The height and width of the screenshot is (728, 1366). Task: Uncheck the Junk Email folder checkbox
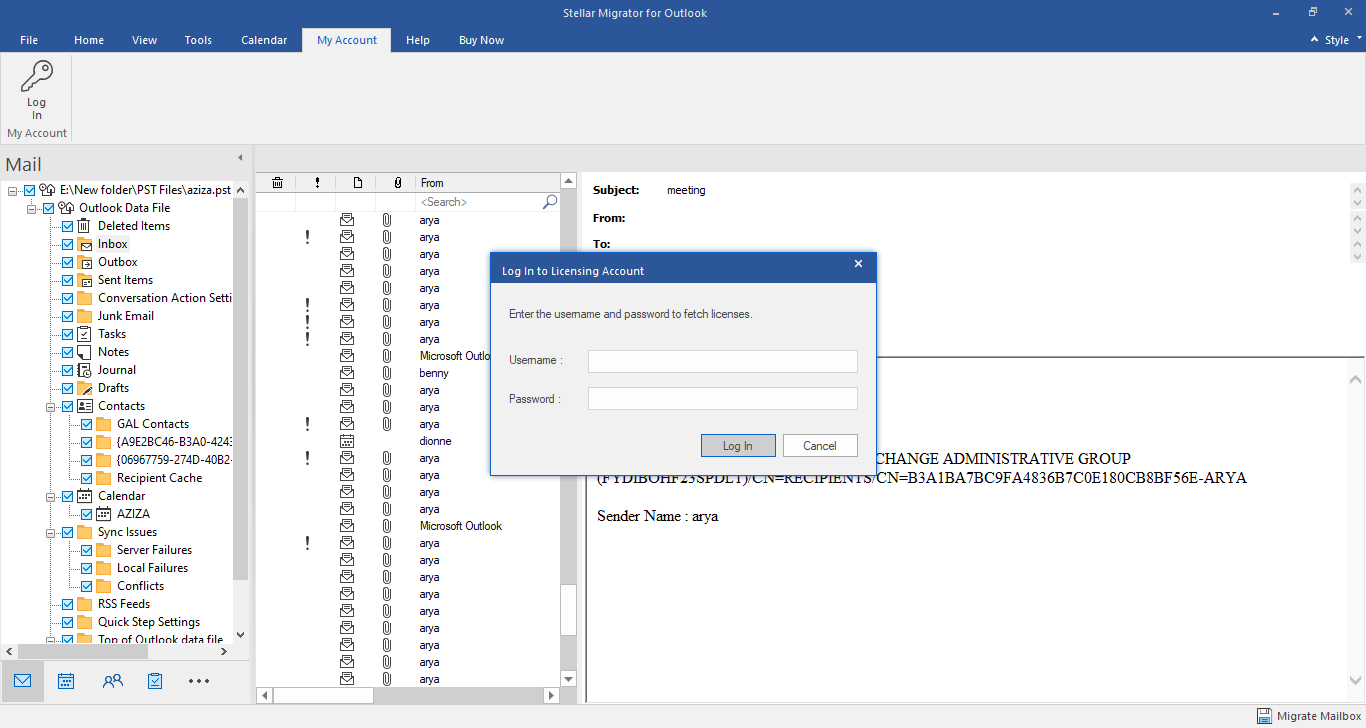point(68,316)
